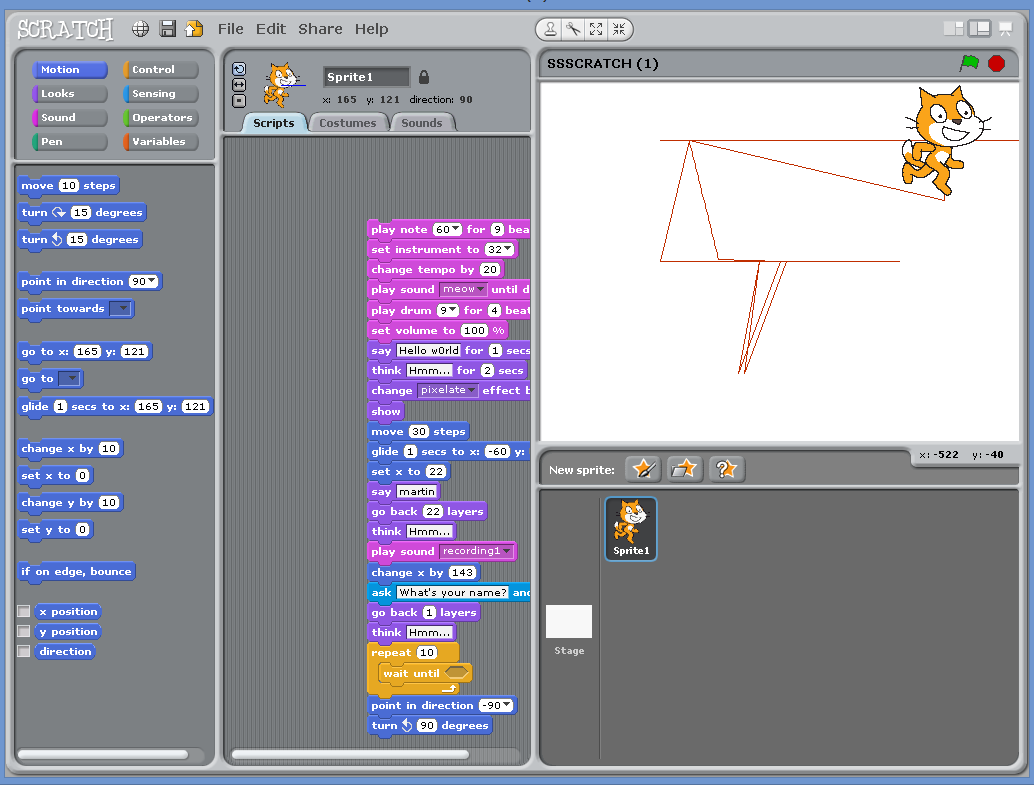This screenshot has height=785, width=1034.
Task: Select the duplicate stamp tool
Action: click(x=549, y=29)
